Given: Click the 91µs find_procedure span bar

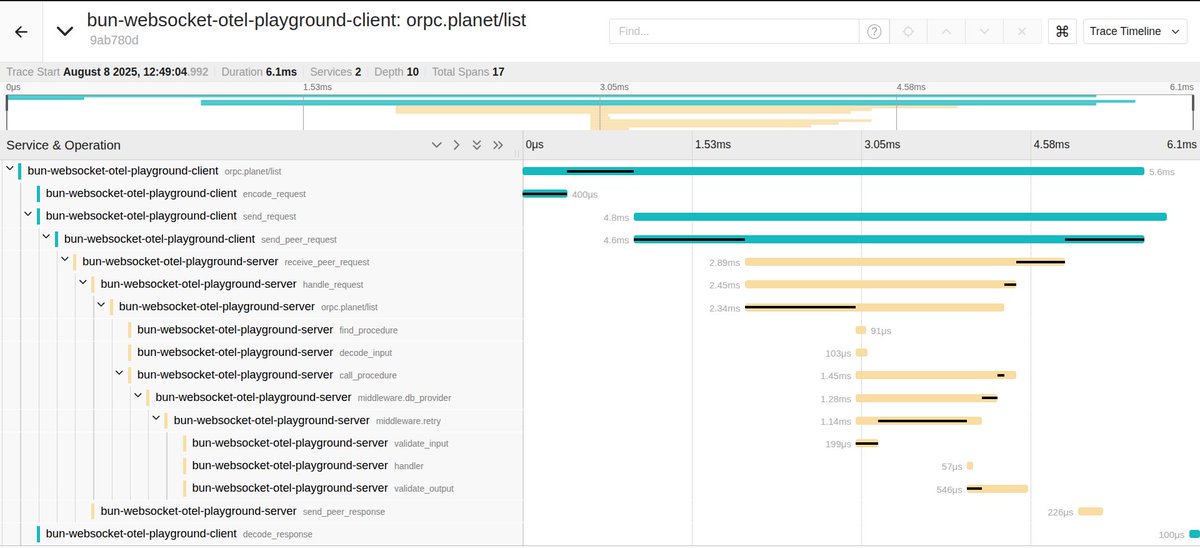Looking at the screenshot, I should click(x=861, y=330).
